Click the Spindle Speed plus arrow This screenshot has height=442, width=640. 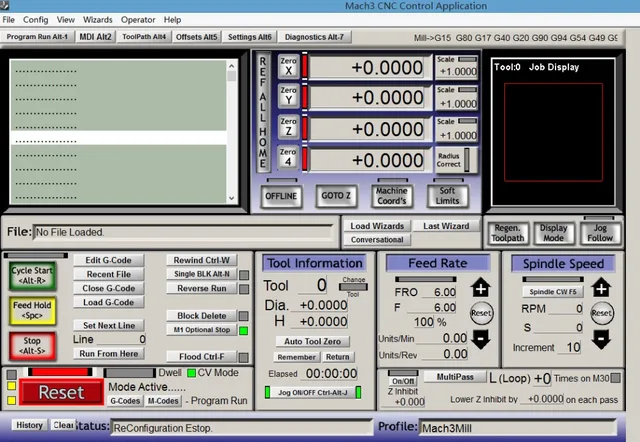[601, 288]
